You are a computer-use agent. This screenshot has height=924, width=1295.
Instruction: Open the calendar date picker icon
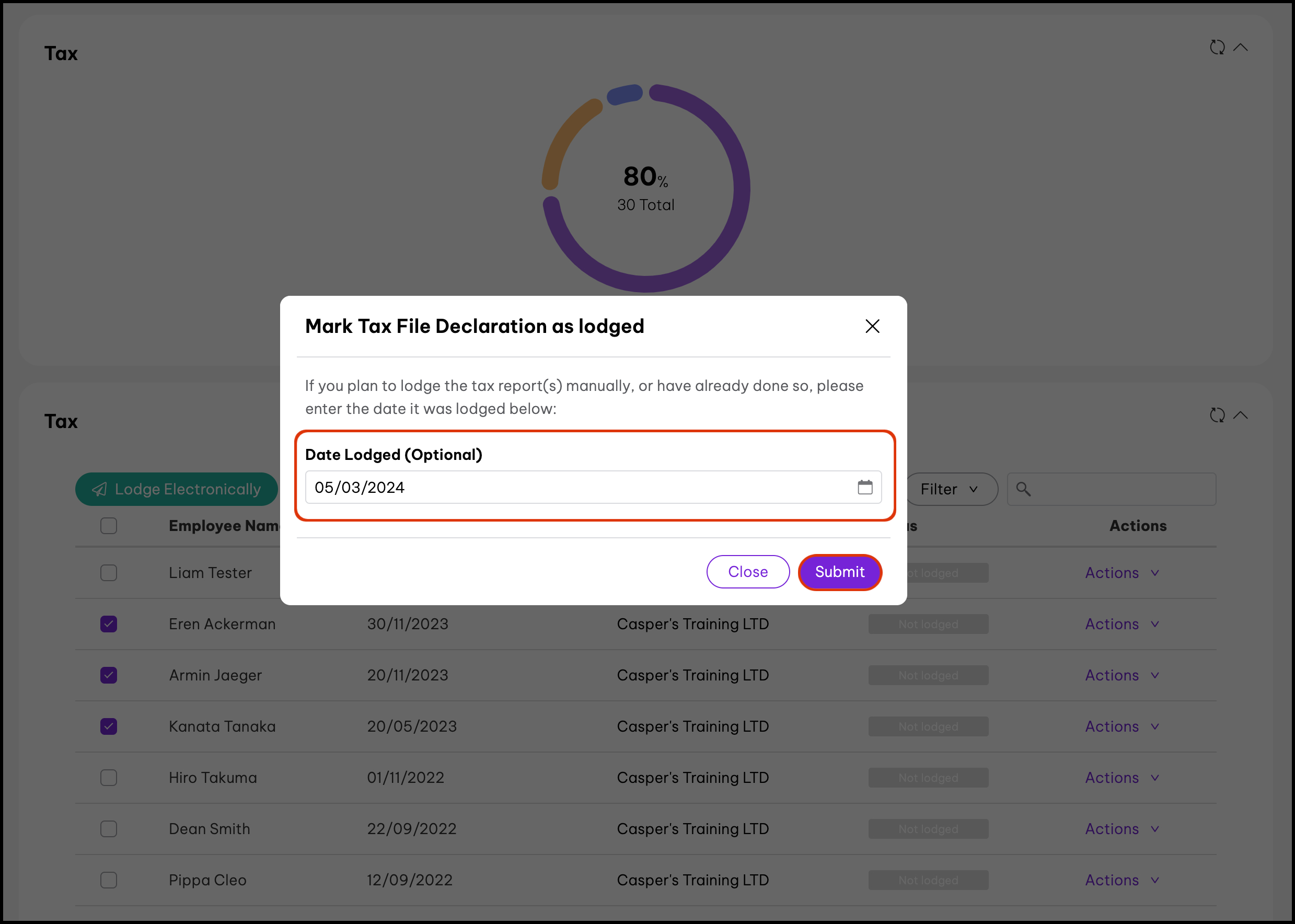click(x=864, y=487)
